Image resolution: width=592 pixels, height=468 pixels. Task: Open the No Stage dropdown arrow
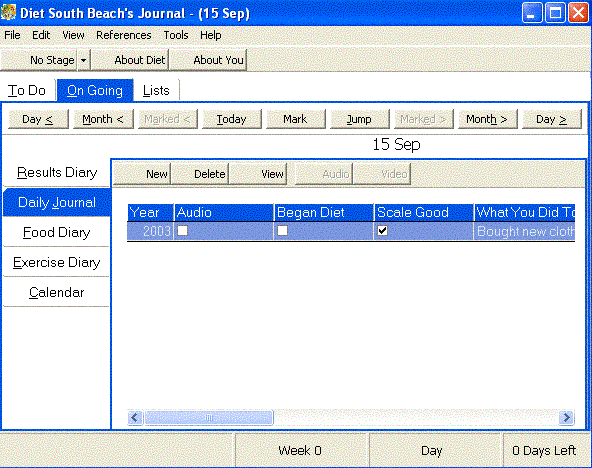click(84, 60)
